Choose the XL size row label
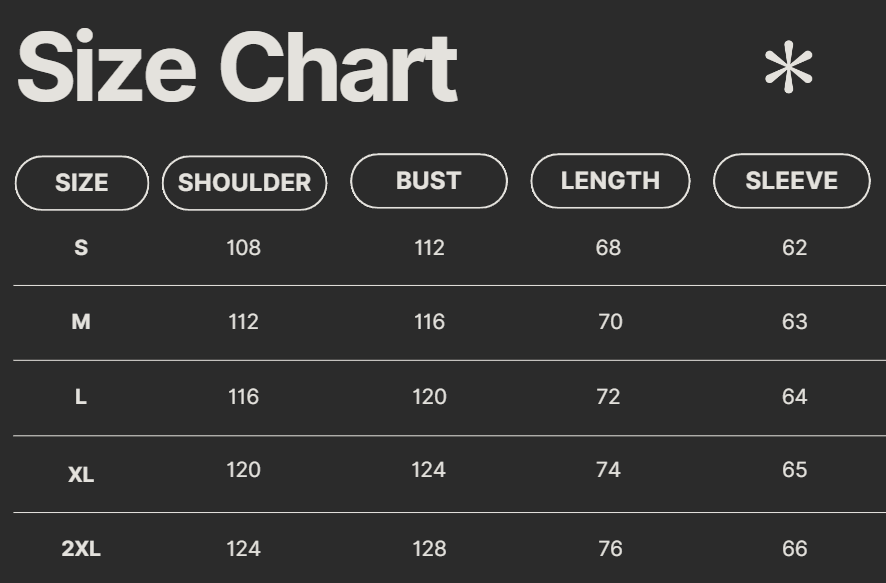The height and width of the screenshot is (583, 886). click(x=81, y=474)
